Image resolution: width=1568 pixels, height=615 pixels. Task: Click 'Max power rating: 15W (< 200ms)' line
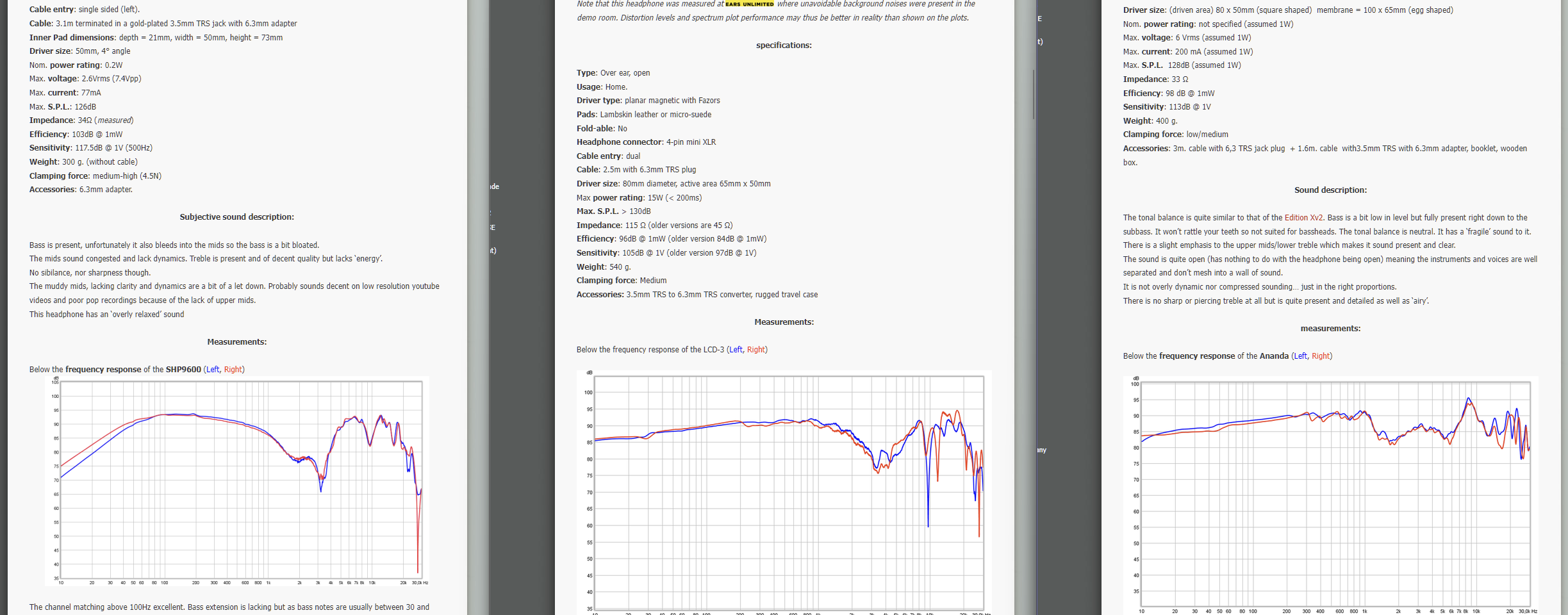coord(639,198)
